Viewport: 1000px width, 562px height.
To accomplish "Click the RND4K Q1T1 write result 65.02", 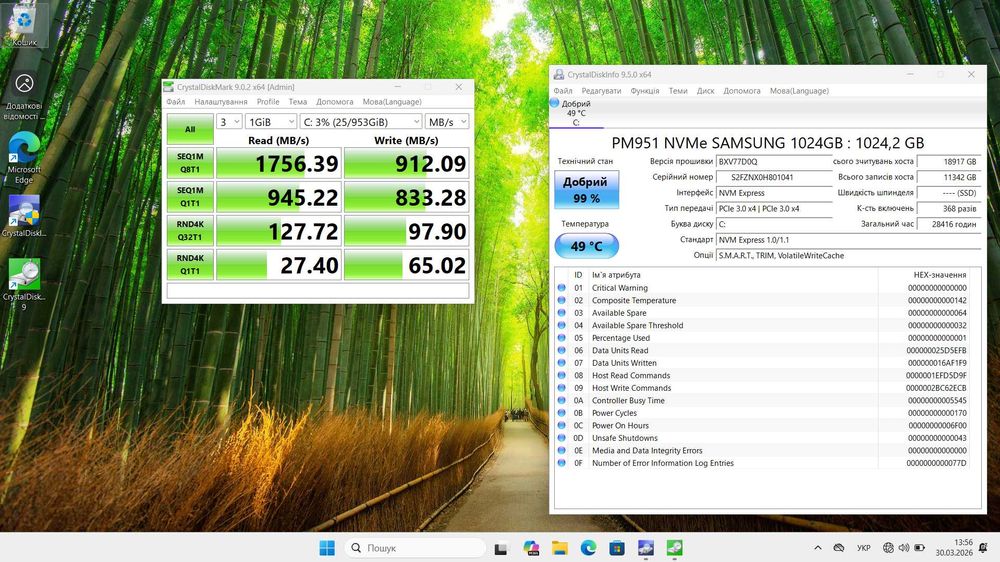I will [406, 265].
